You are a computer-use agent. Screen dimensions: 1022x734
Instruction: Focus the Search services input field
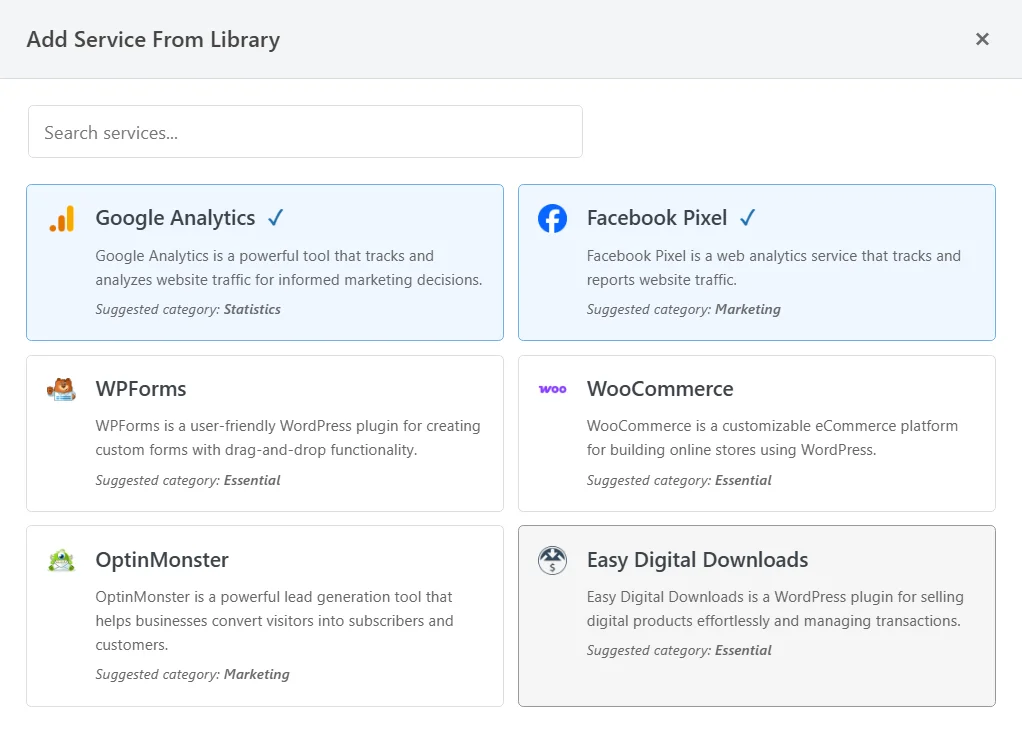pos(305,132)
